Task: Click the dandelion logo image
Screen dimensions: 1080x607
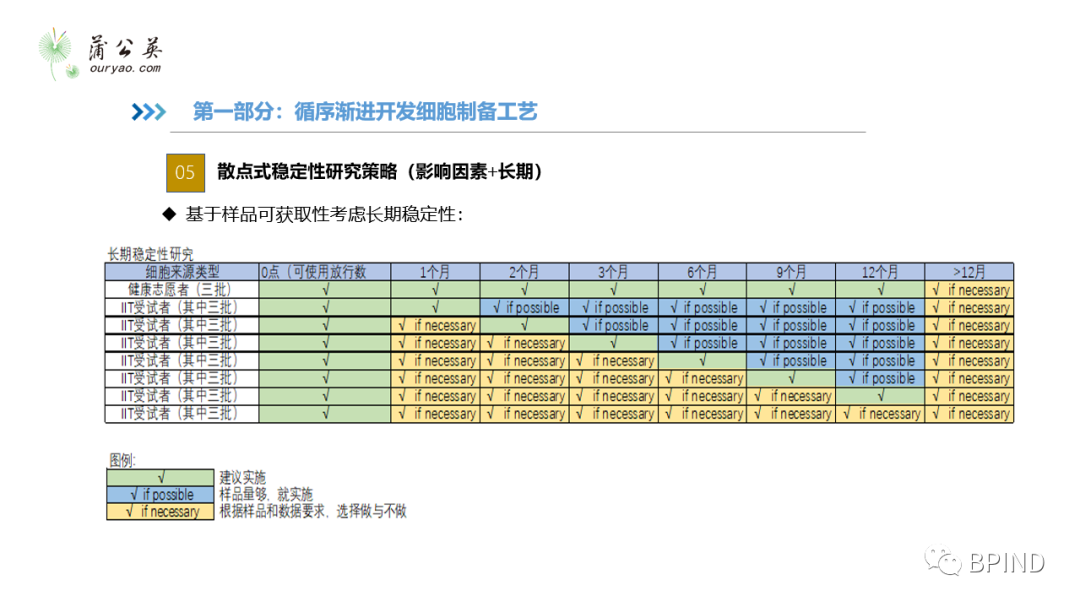Action: pyautogui.click(x=59, y=54)
